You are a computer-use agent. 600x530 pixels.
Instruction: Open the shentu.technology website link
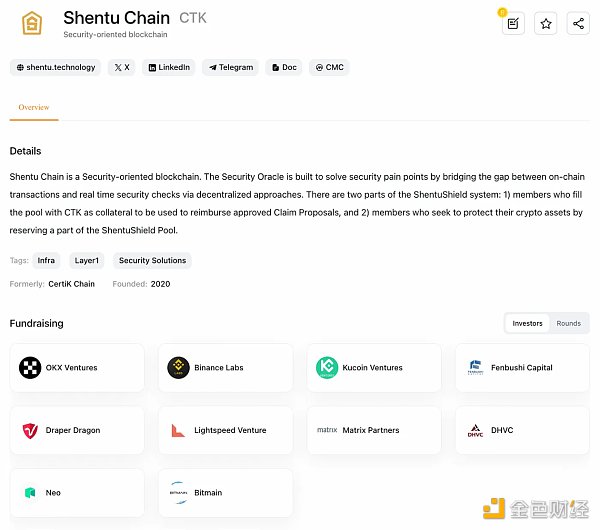[56, 68]
